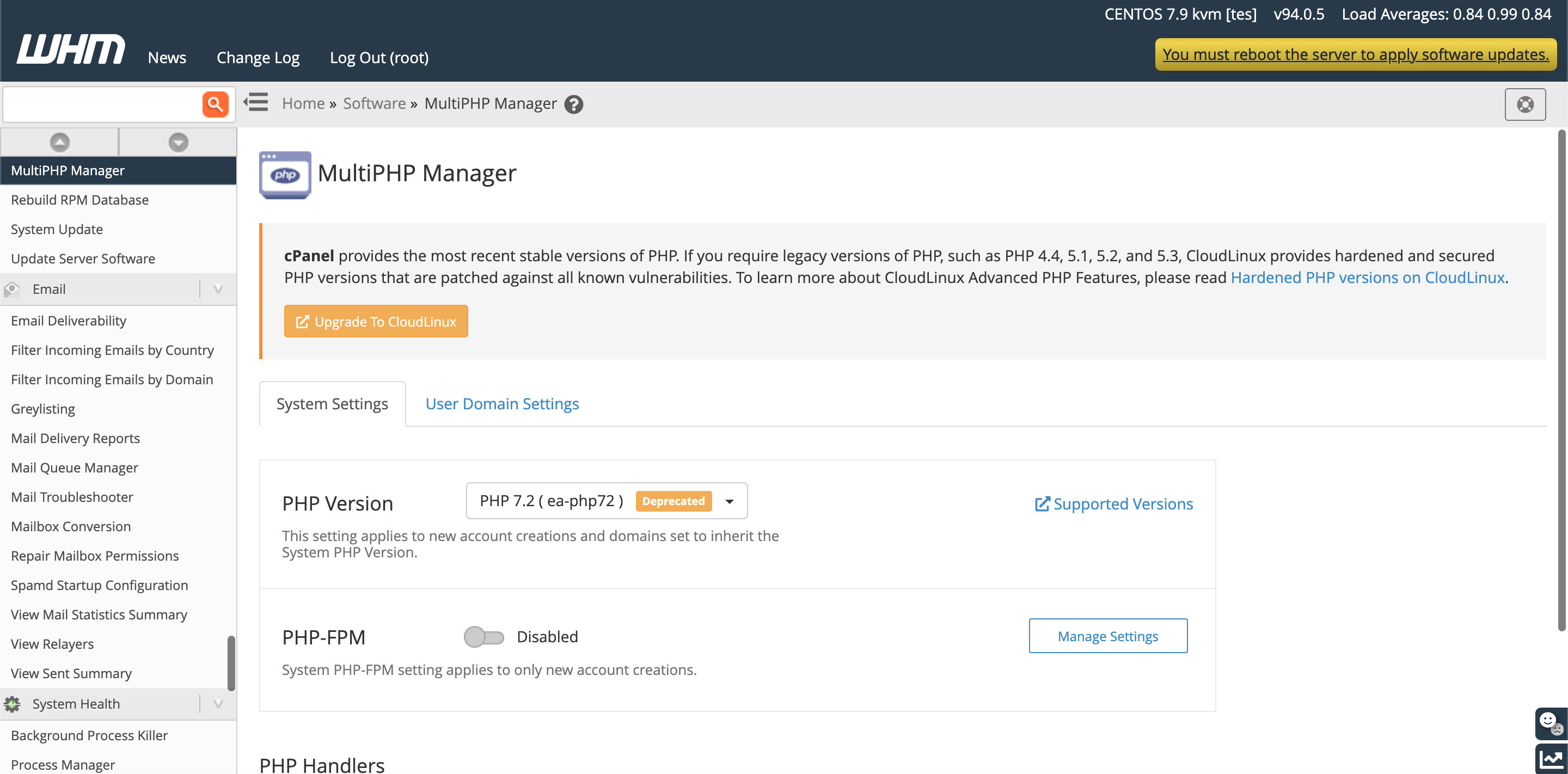This screenshot has height=774, width=1568.
Task: Click the Manage Settings button
Action: pos(1108,635)
